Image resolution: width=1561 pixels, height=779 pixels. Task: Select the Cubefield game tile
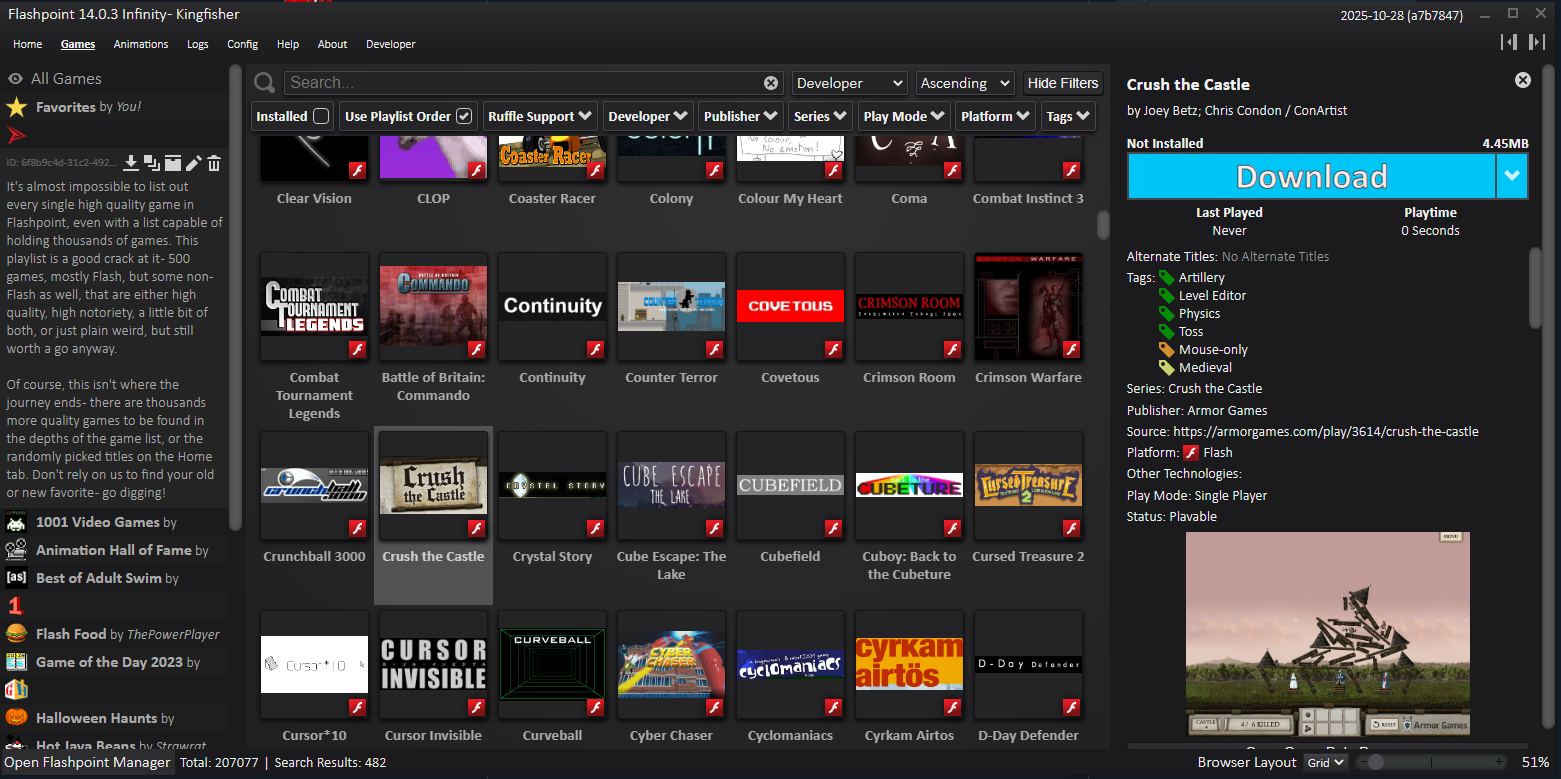click(x=790, y=515)
